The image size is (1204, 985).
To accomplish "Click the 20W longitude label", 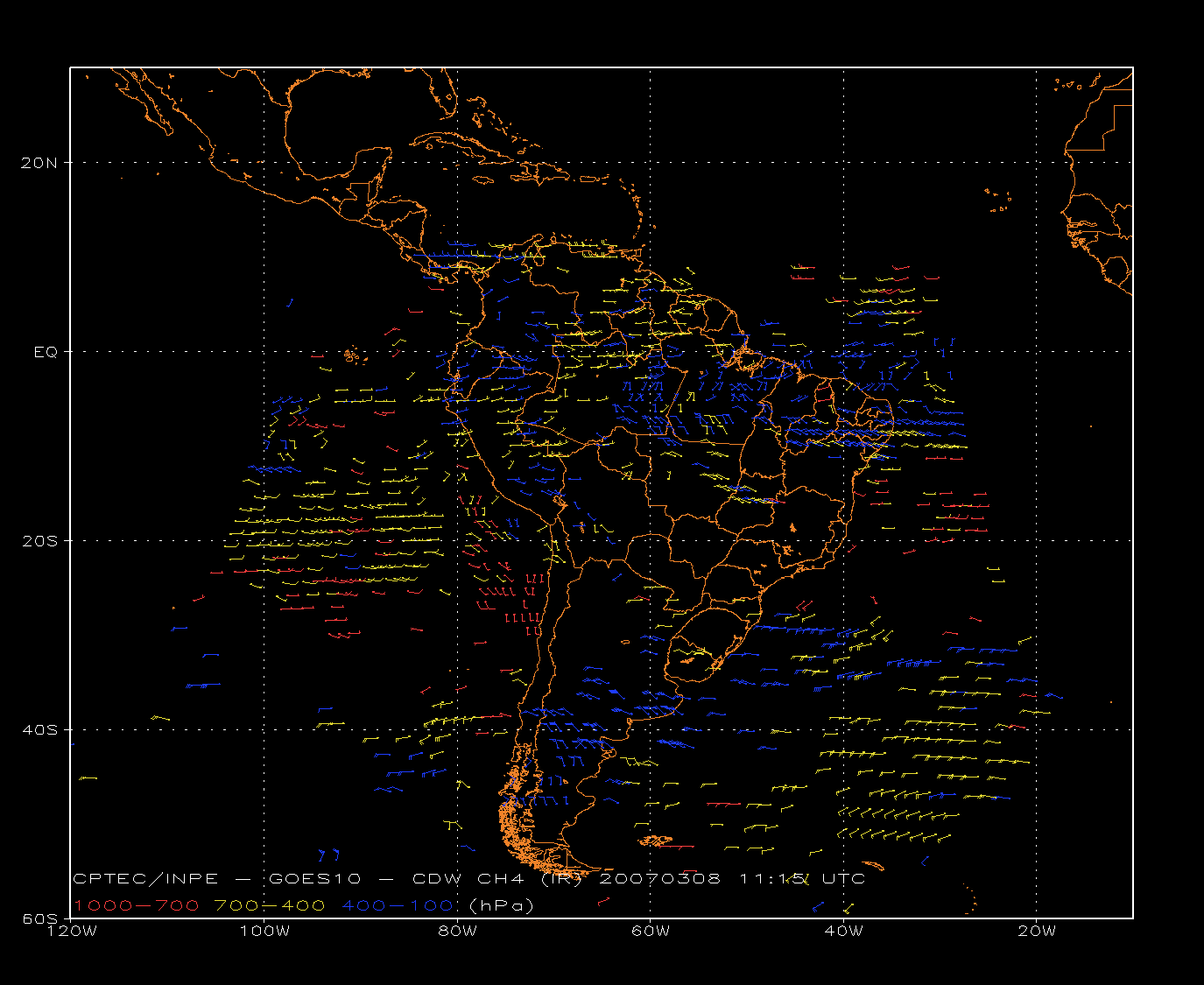I will [1037, 931].
